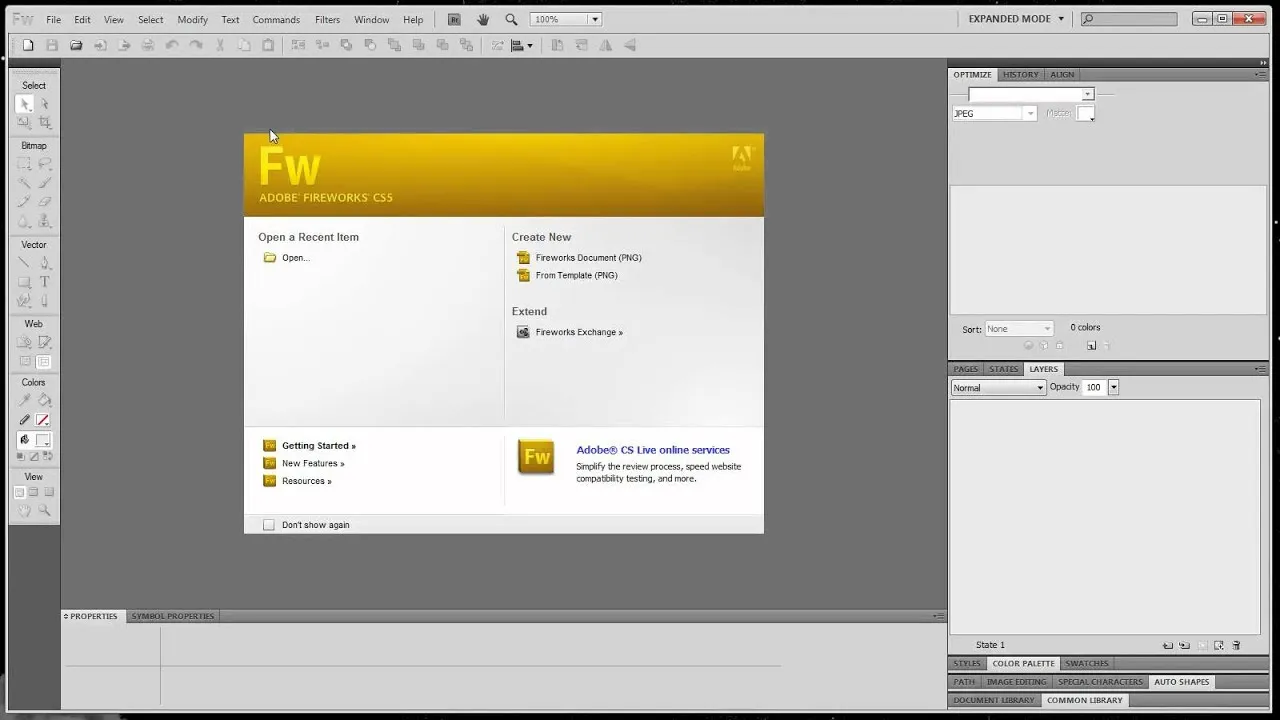This screenshot has width=1280, height=720.
Task: Open the Modify menu
Action: click(193, 19)
